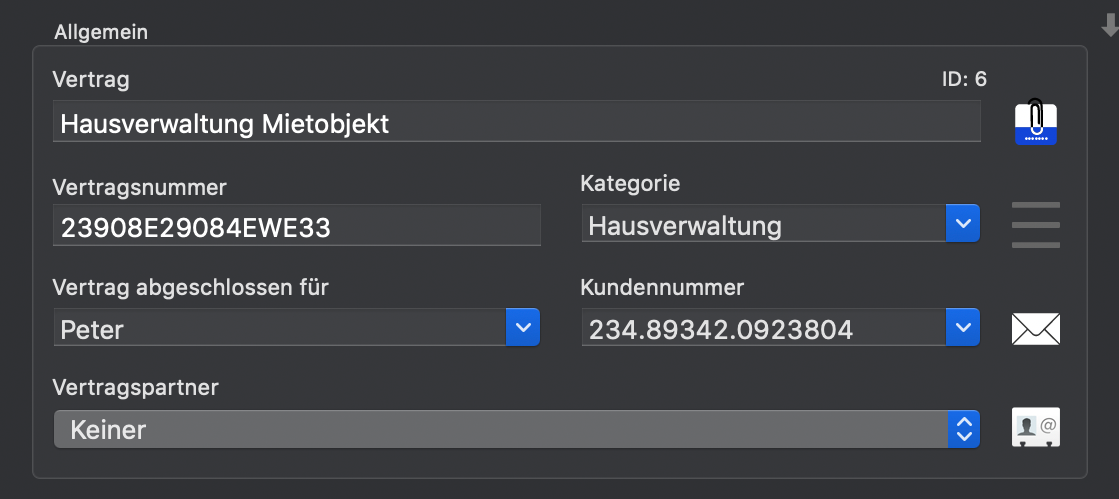Expand the Kundennummer dropdown arrow

pyautogui.click(x=963, y=328)
